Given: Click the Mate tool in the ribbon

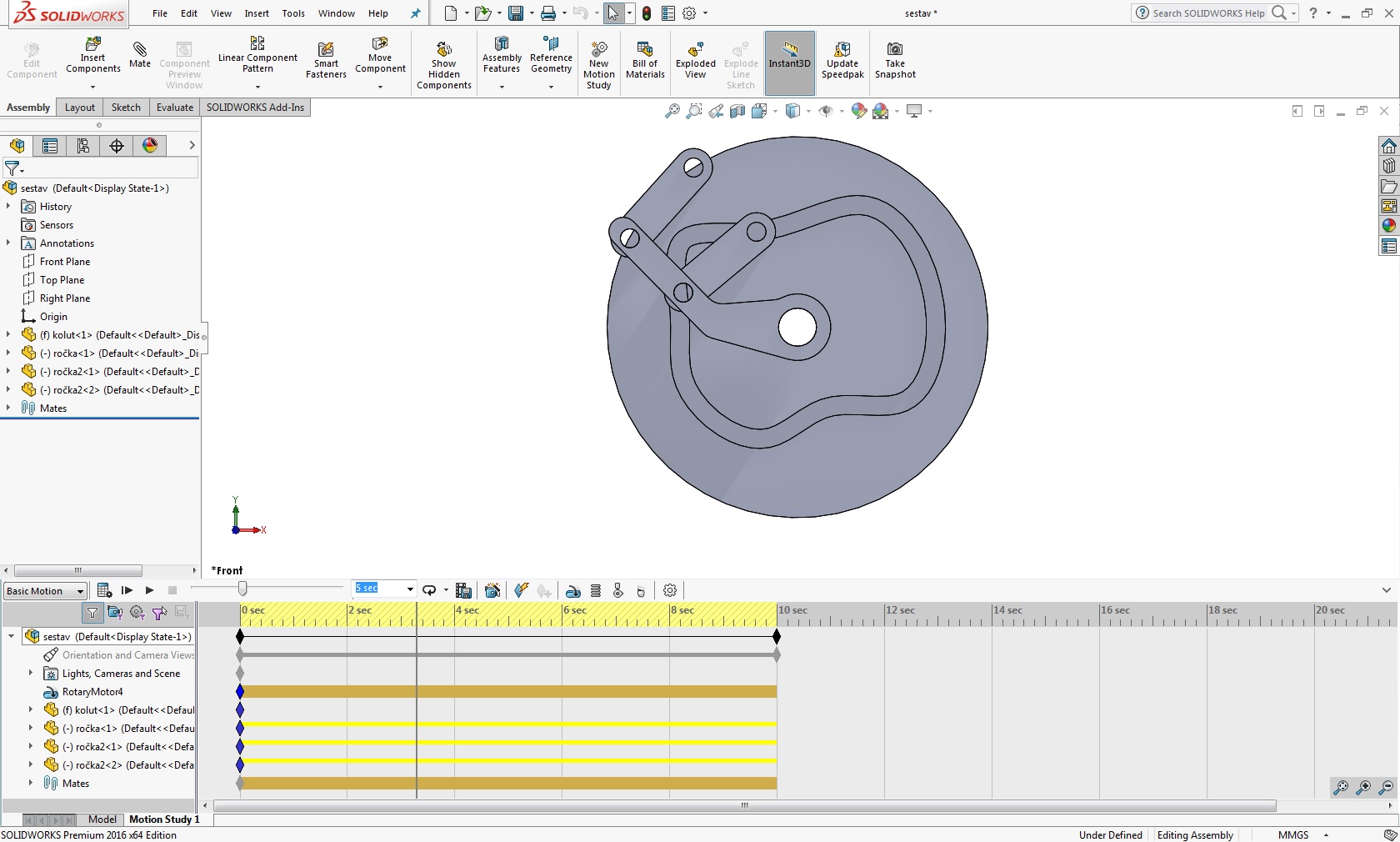Looking at the screenshot, I should click(140, 55).
